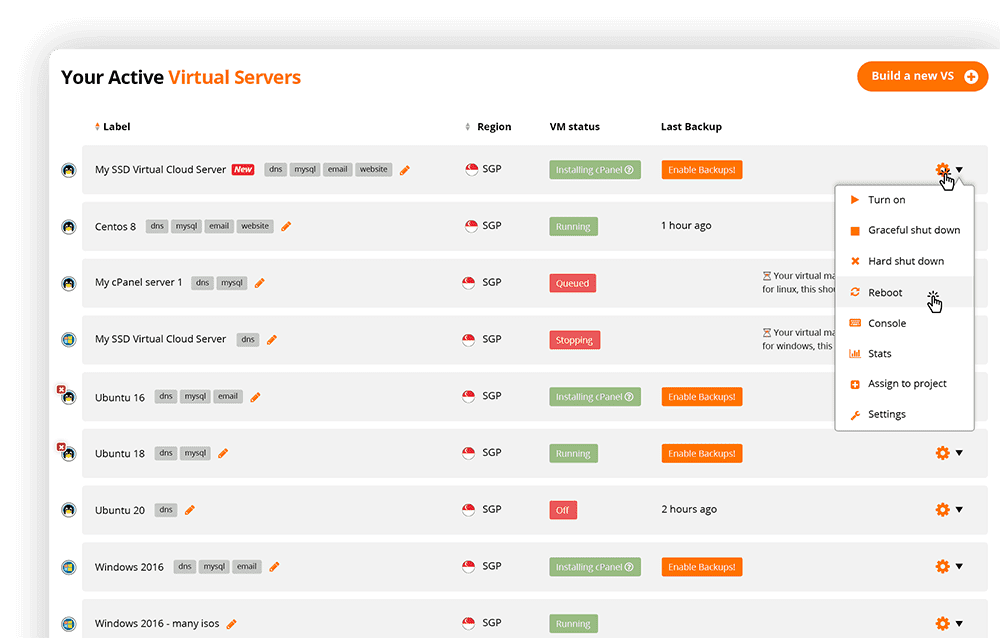Click gear icon on Windows 2016 row
The height and width of the screenshot is (638, 1000).
942,567
